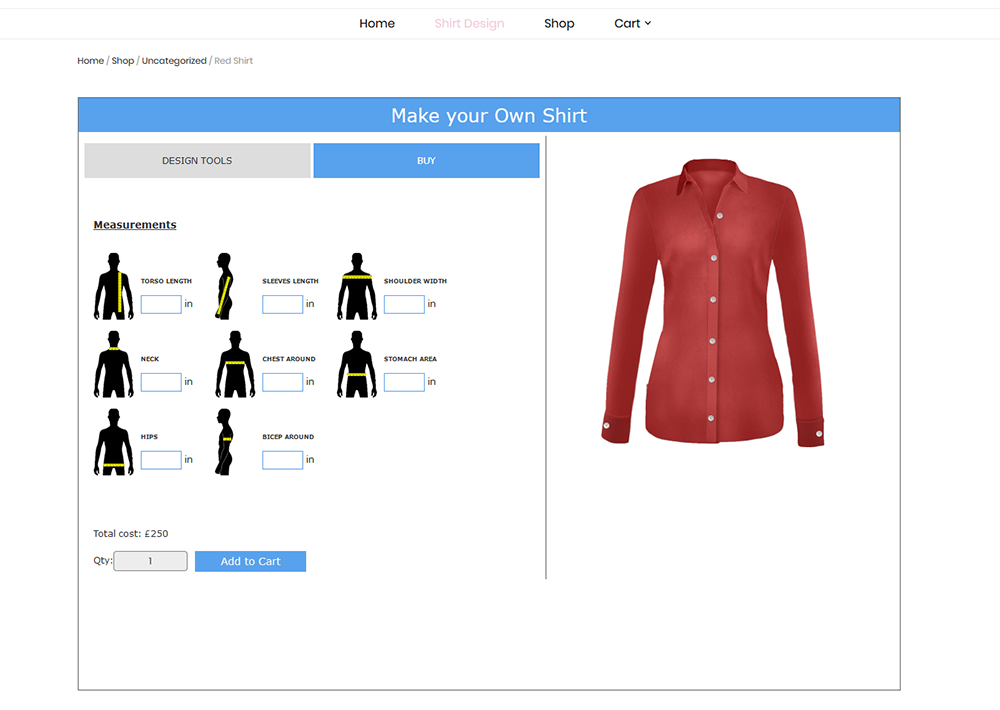This screenshot has height=710, width=1000.
Task: Click the sleeves length silhouette icon
Action: click(x=224, y=286)
